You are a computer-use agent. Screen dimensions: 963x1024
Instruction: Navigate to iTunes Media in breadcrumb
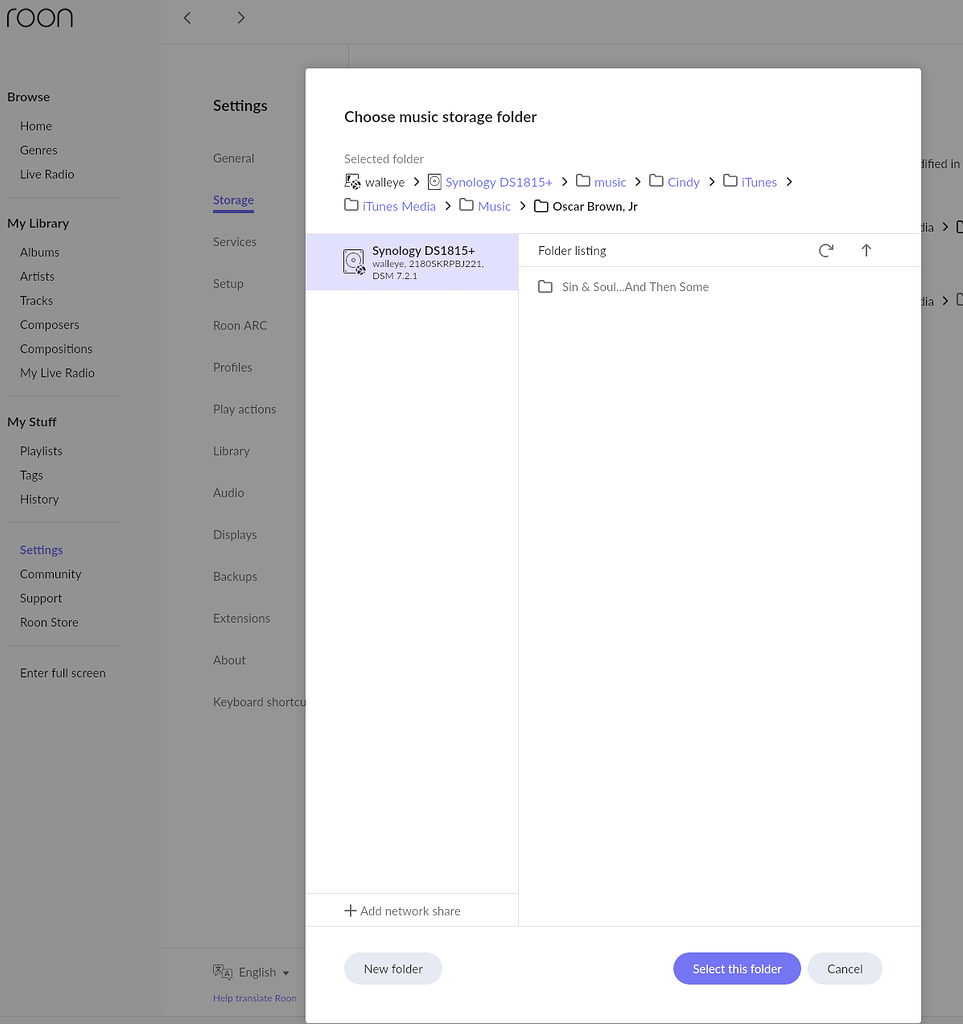(x=398, y=206)
